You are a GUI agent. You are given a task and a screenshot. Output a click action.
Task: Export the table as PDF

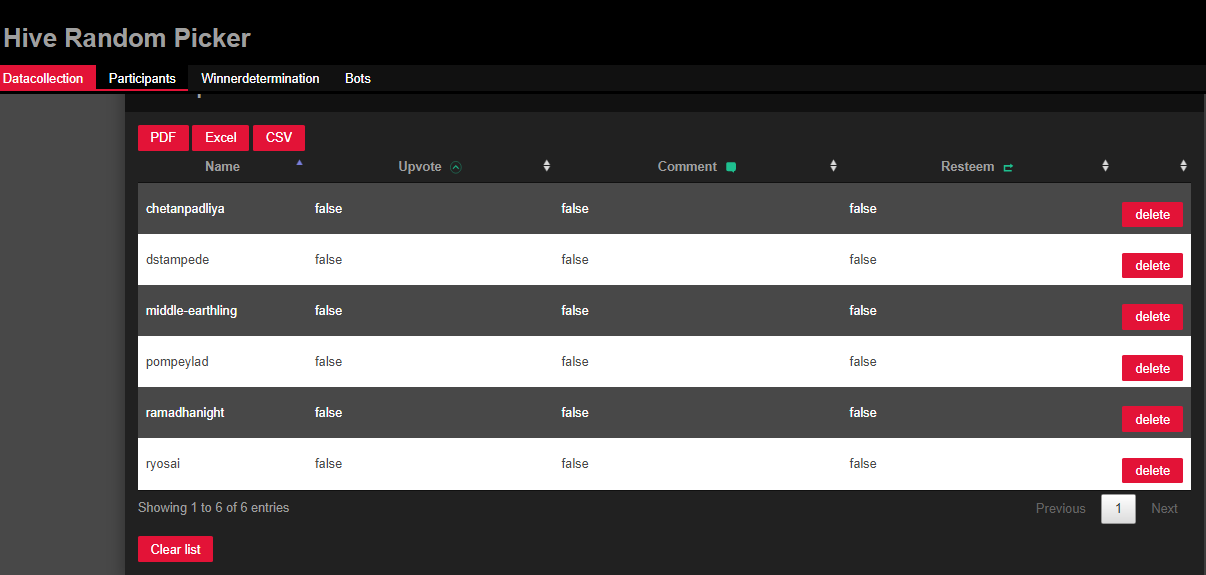point(163,138)
